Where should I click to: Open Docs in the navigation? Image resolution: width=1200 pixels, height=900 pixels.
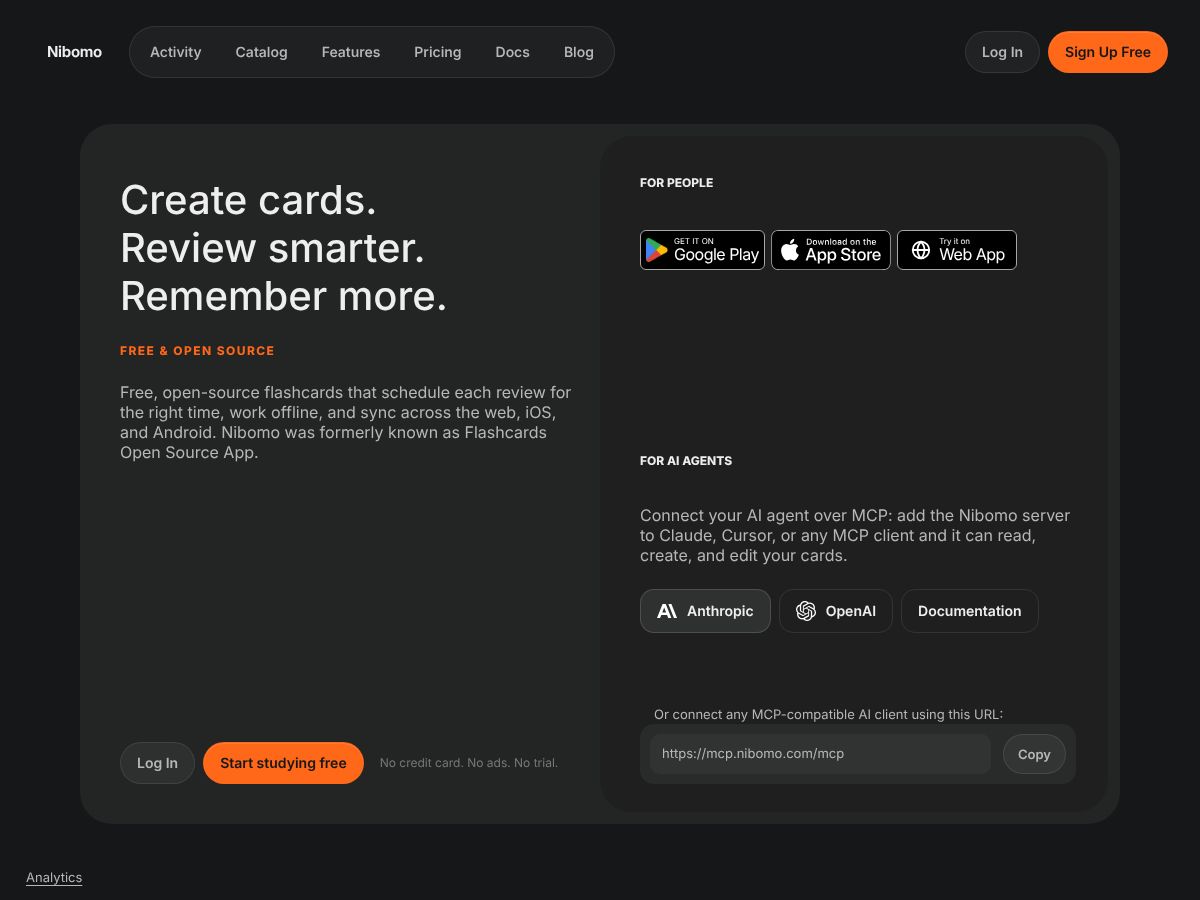point(513,52)
